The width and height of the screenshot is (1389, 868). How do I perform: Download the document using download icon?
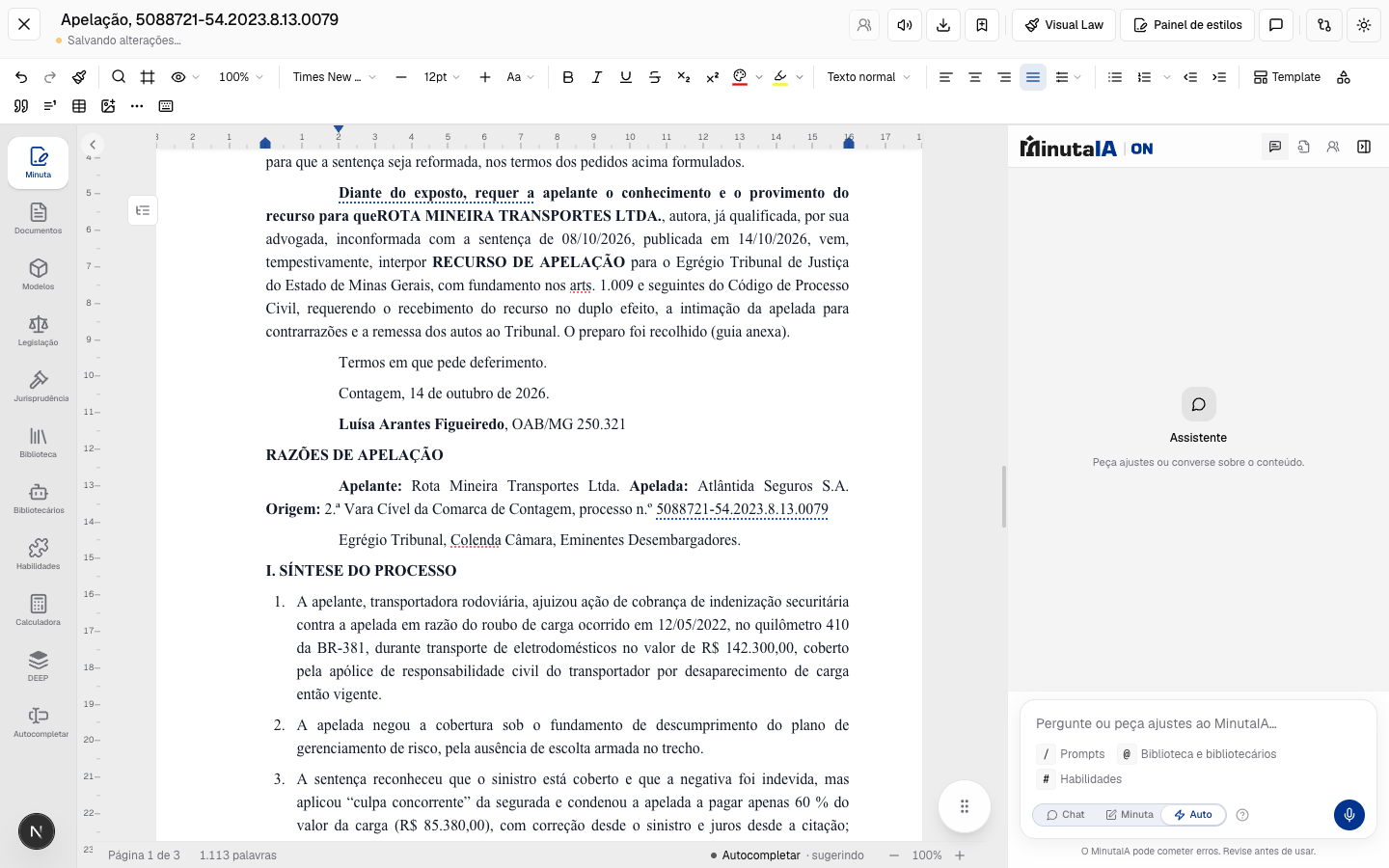coord(943,25)
